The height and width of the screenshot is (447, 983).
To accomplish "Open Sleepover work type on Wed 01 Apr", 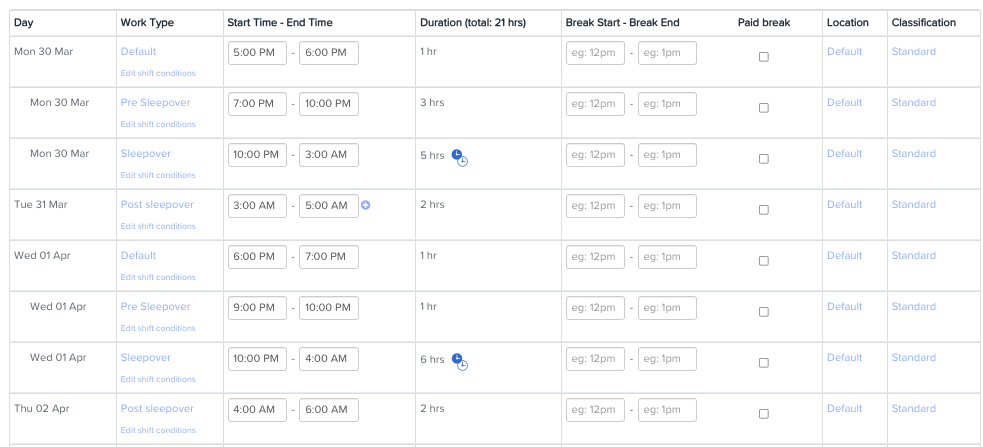I will pyautogui.click(x=145, y=358).
